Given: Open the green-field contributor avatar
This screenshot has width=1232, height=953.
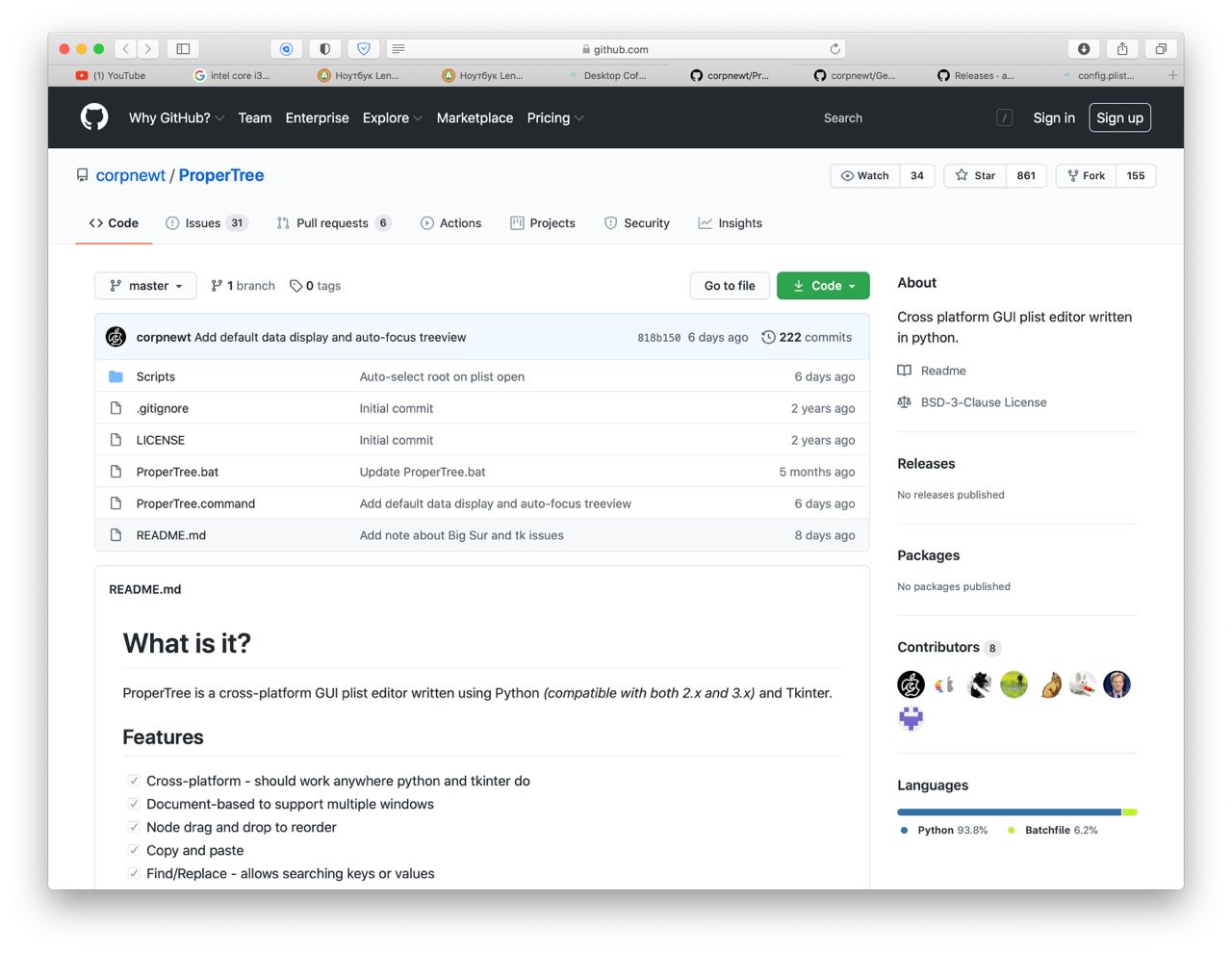Looking at the screenshot, I should [x=1014, y=684].
